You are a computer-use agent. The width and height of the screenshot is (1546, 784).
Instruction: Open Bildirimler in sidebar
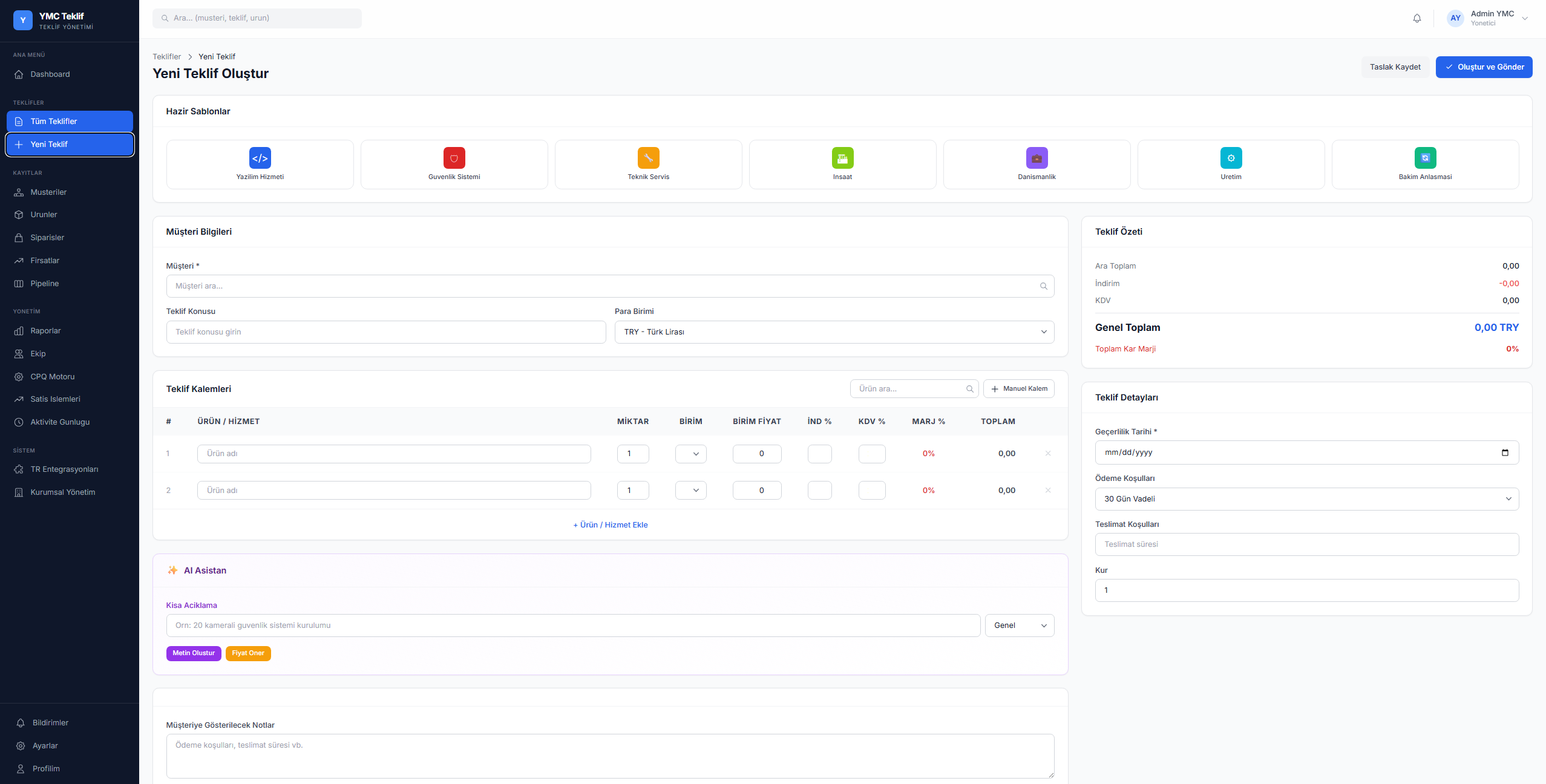tap(70, 723)
